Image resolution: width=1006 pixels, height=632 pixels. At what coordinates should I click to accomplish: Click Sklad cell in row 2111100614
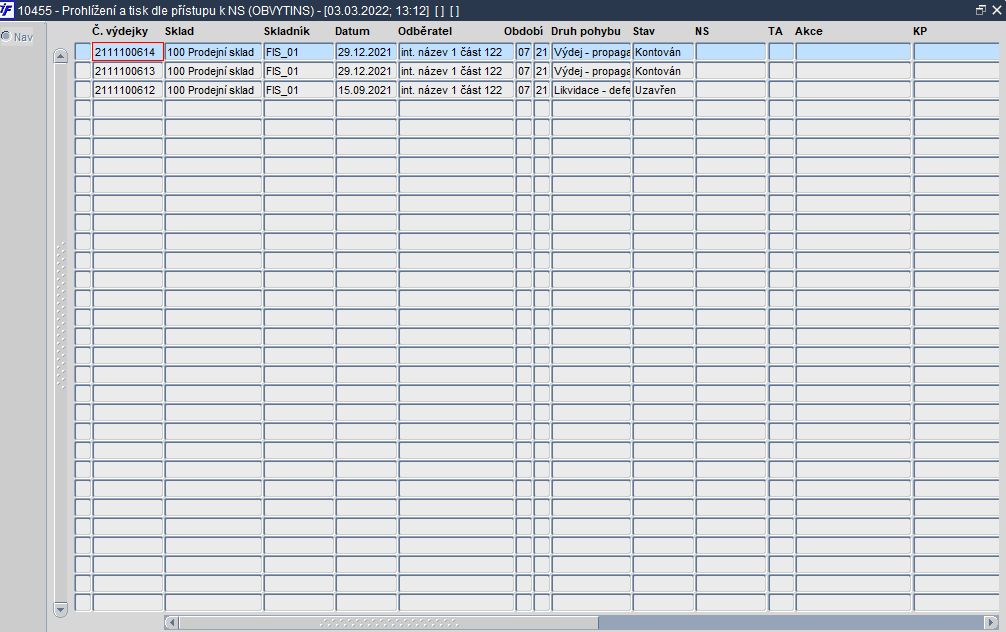point(213,52)
